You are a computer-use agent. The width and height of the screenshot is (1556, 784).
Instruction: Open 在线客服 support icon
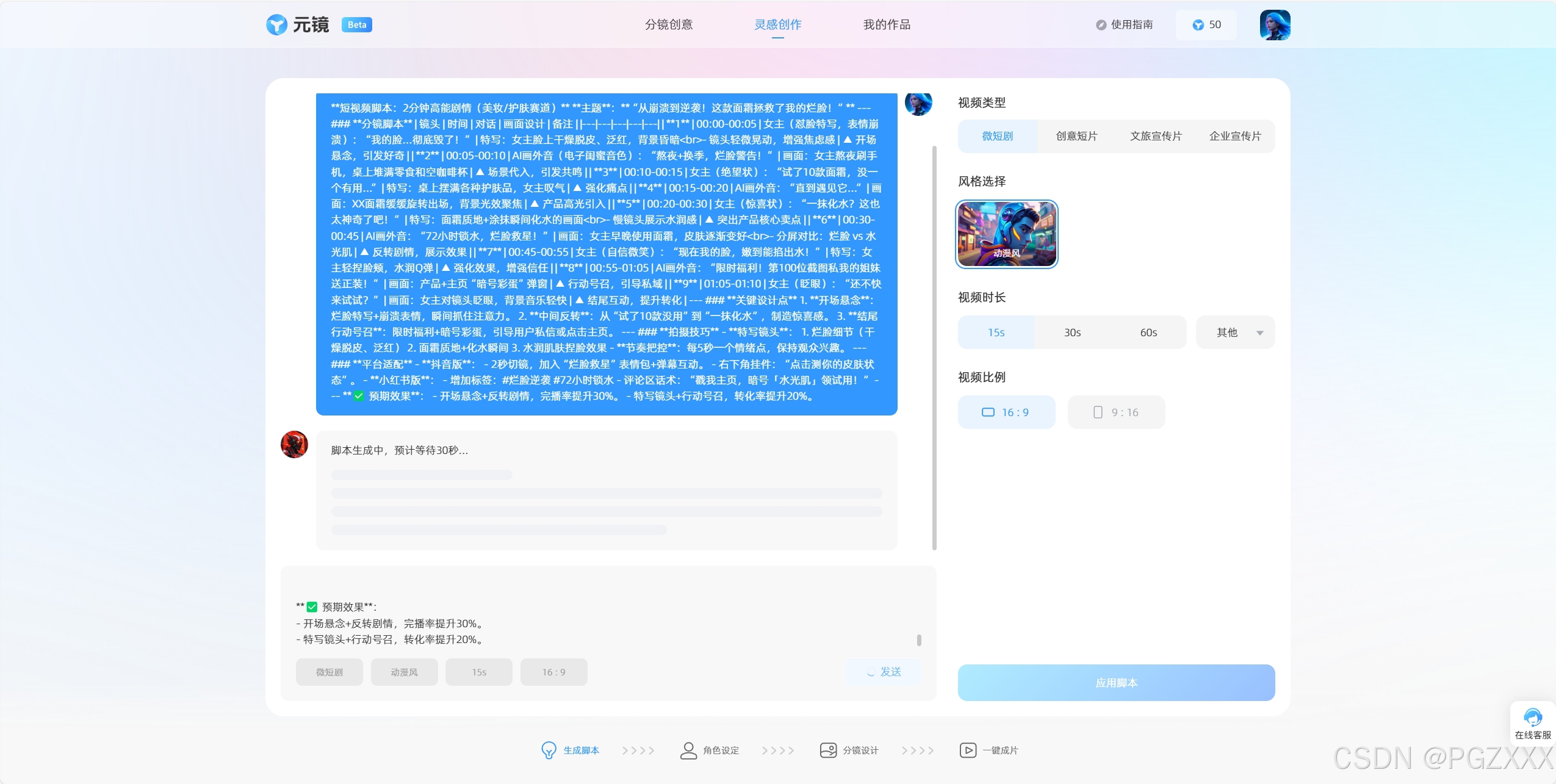[x=1532, y=717]
